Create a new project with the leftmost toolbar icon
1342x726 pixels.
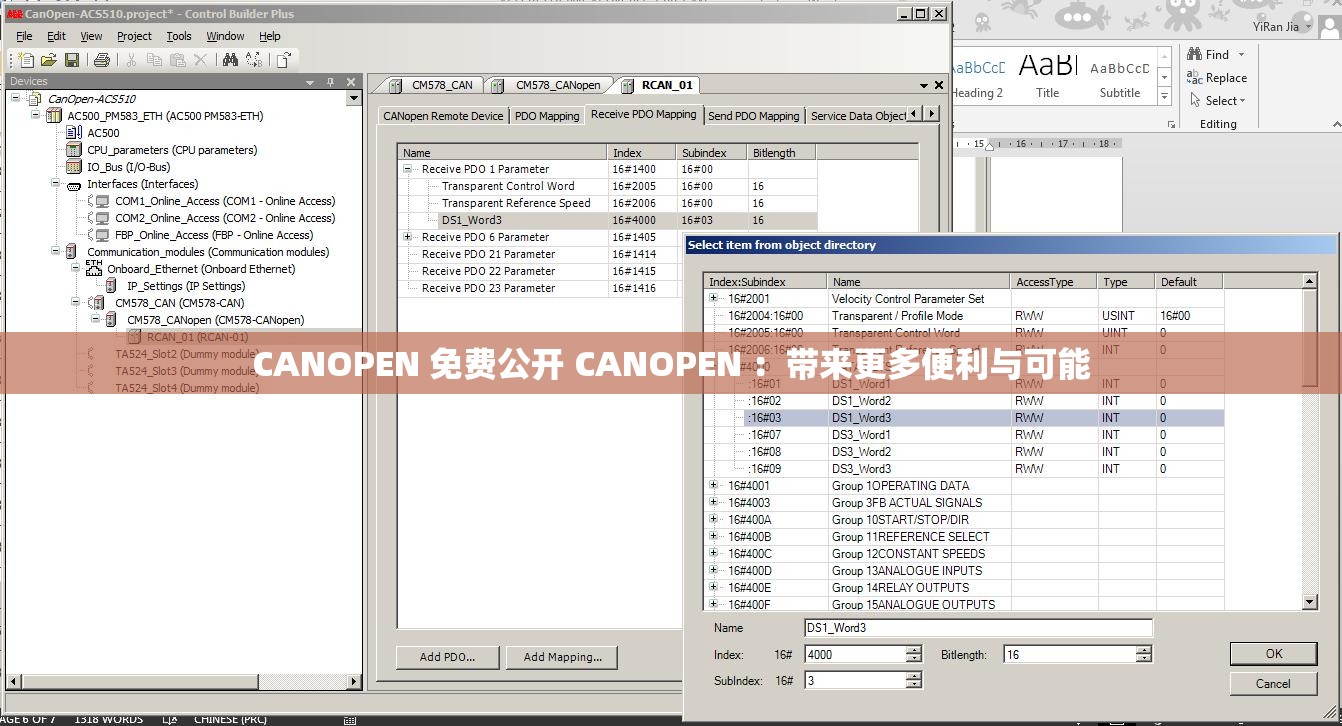[26, 60]
